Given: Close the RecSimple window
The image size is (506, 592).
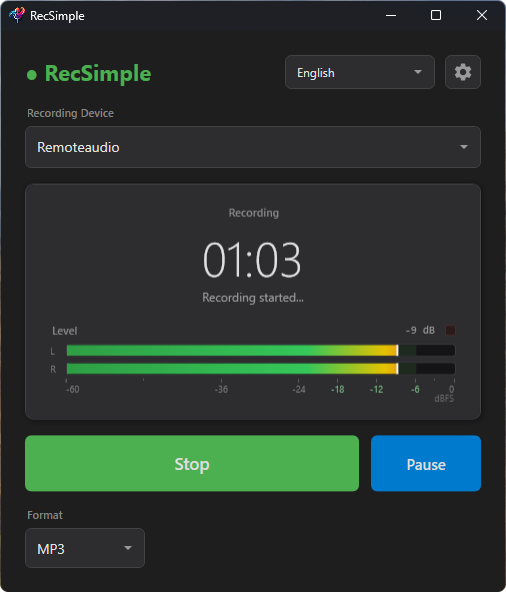Looking at the screenshot, I should pos(481,15).
